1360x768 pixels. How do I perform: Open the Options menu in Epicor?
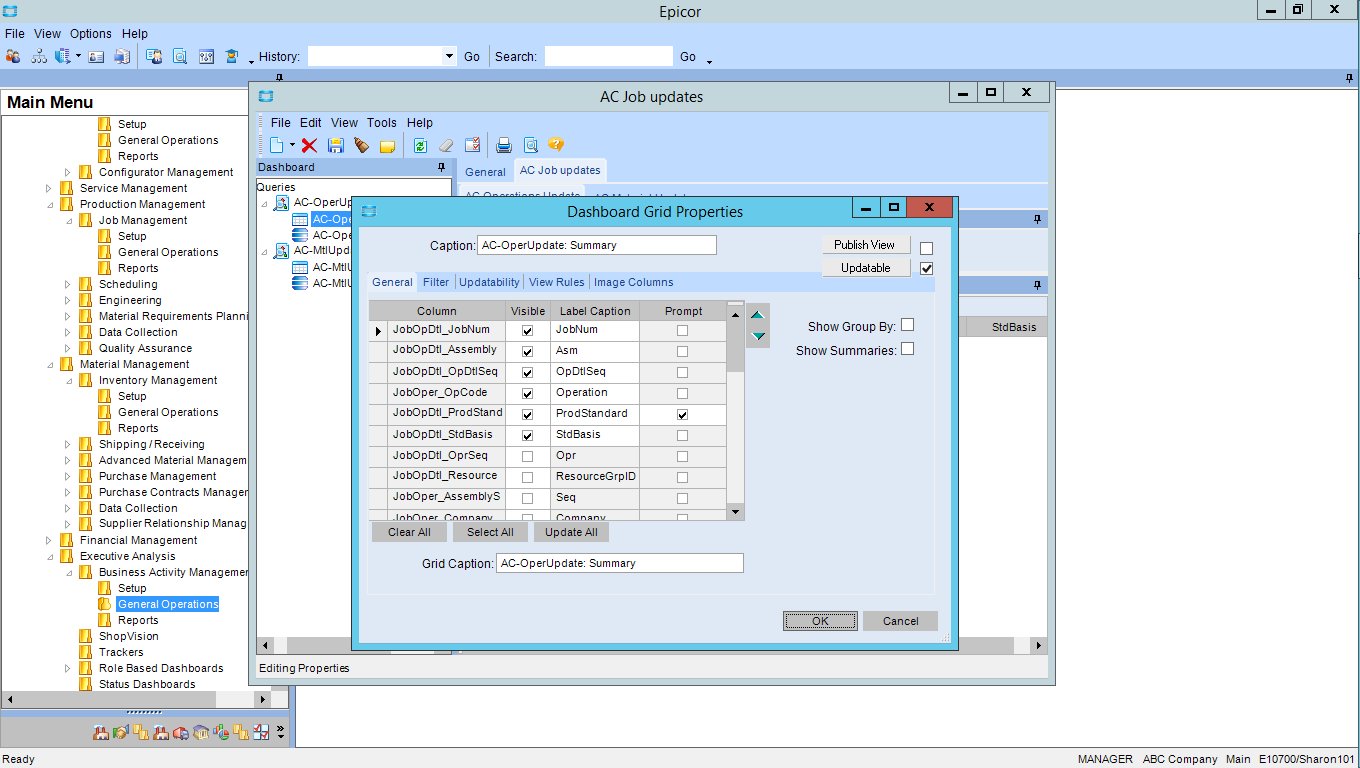(x=90, y=34)
